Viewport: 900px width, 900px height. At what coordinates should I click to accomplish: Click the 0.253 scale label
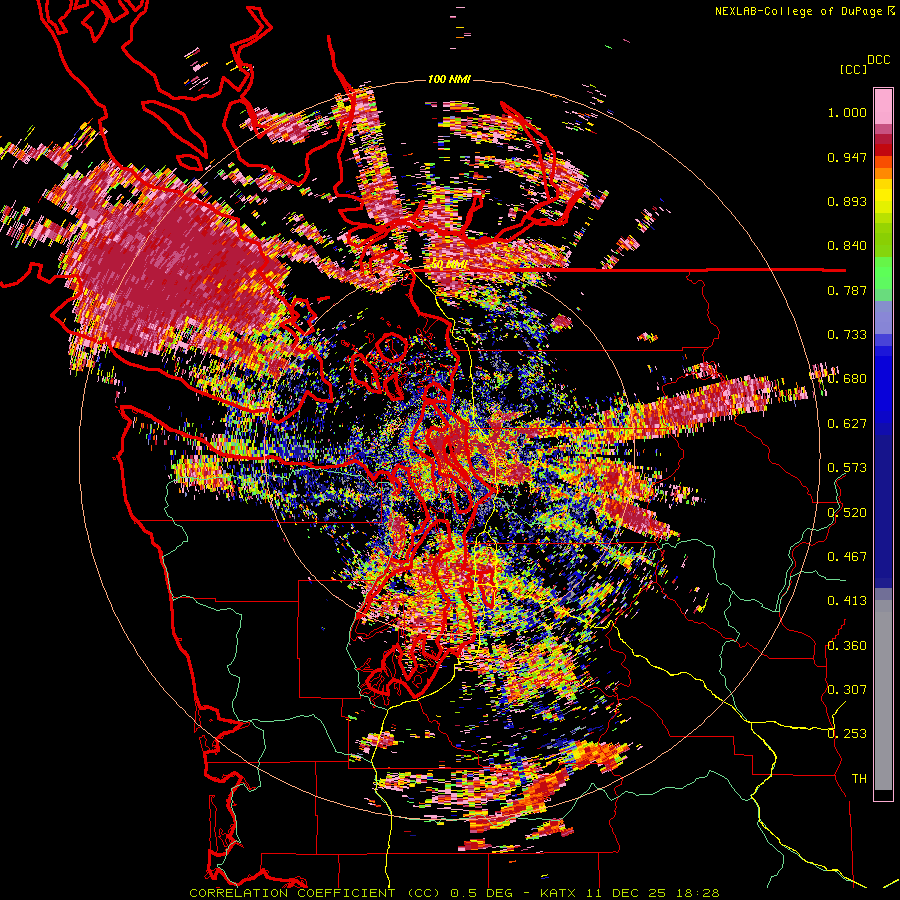(847, 734)
